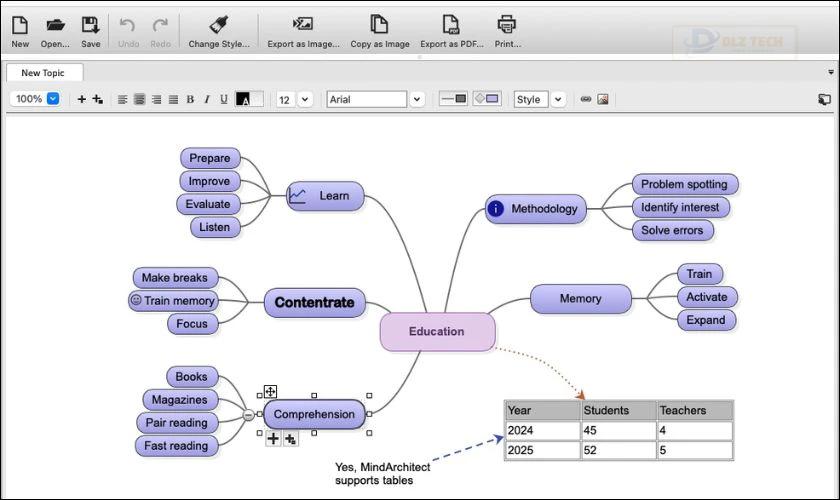Click table cell with value 52
840x500 pixels.
click(x=619, y=450)
